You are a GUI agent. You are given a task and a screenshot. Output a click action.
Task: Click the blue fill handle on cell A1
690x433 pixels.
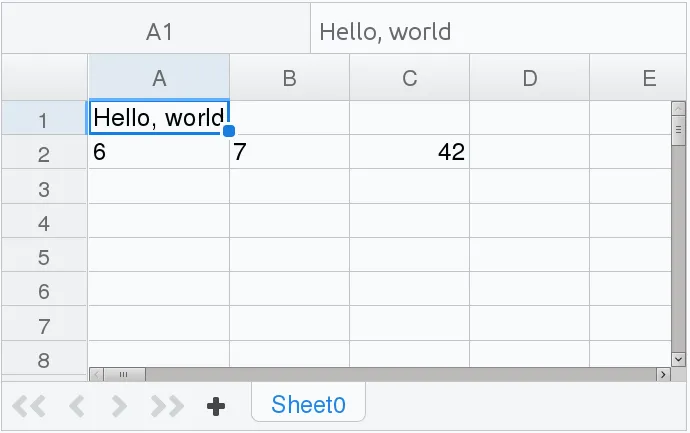(x=229, y=131)
